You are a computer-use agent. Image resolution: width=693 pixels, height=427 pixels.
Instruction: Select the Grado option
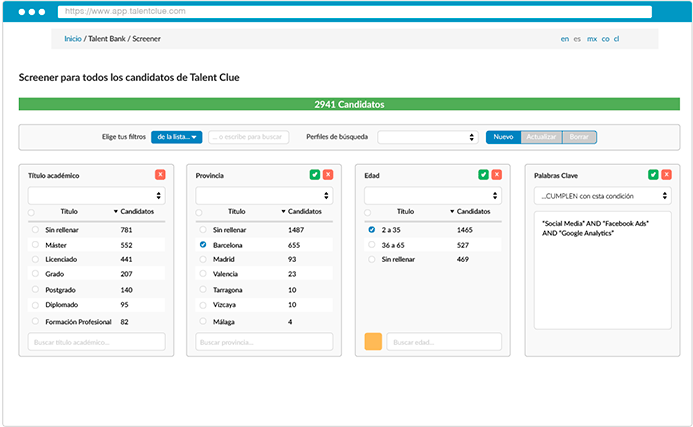tap(35, 274)
